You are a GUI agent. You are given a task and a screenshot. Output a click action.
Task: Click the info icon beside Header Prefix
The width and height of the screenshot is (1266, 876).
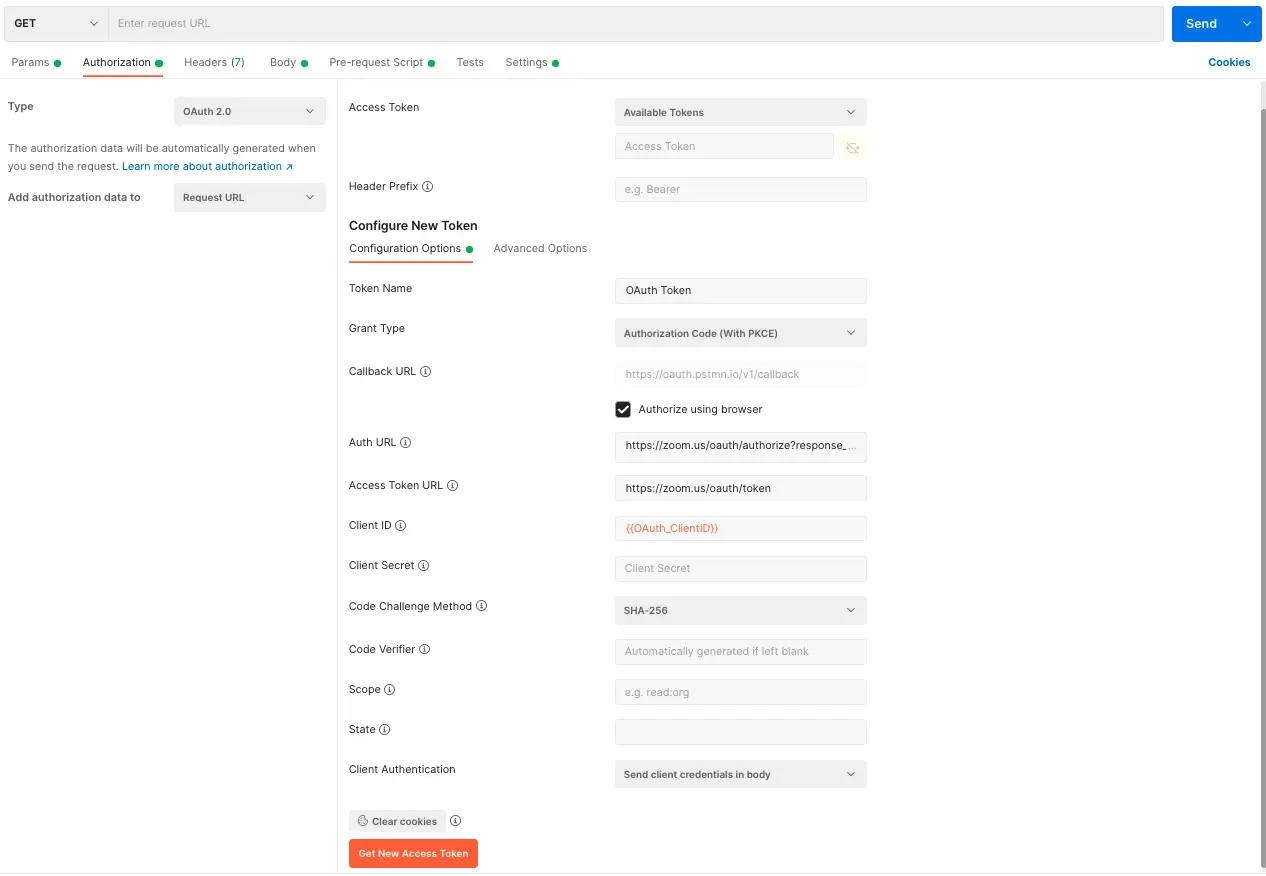(426, 186)
